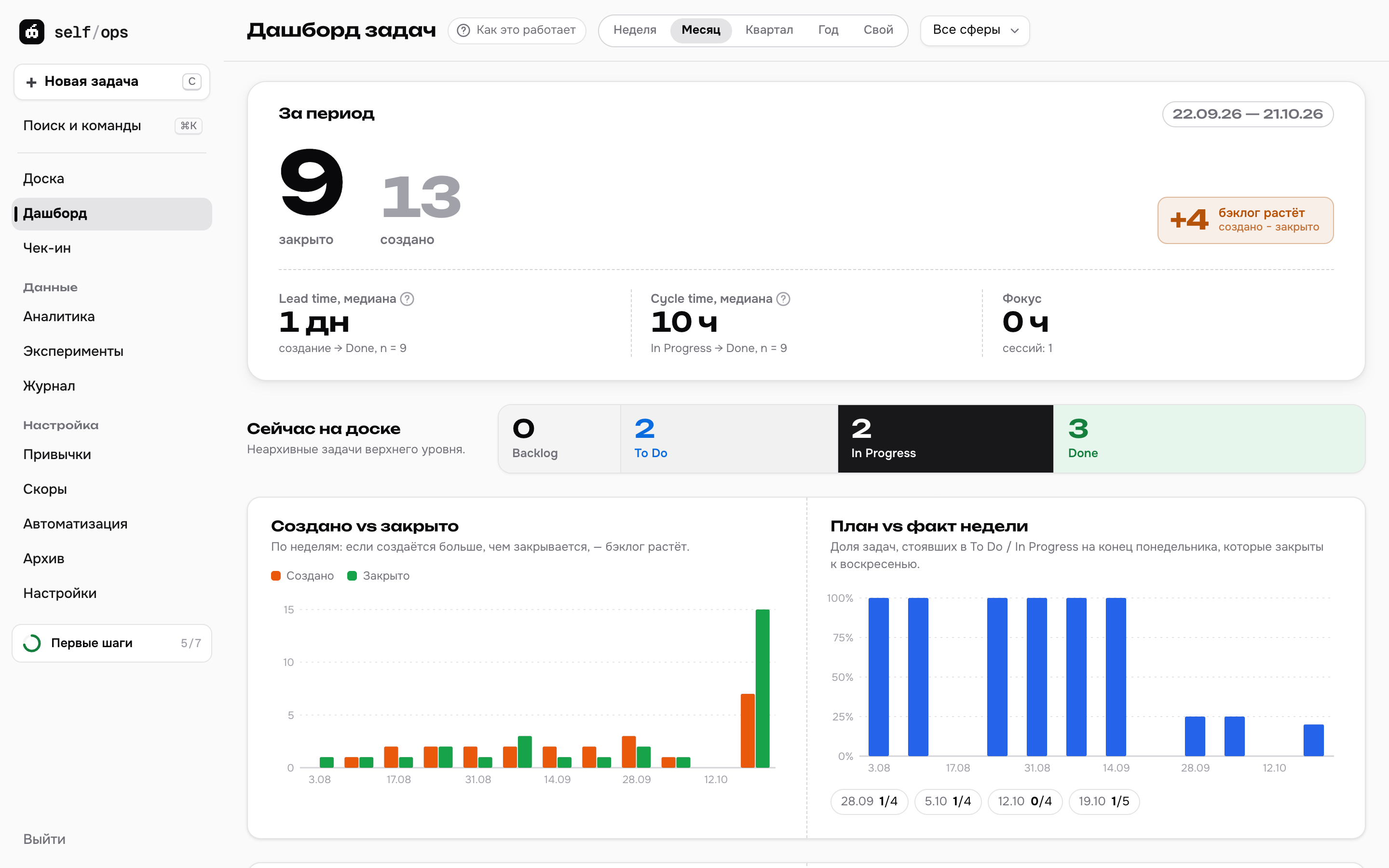Click the 19.10 1/5 week chip

click(1104, 801)
